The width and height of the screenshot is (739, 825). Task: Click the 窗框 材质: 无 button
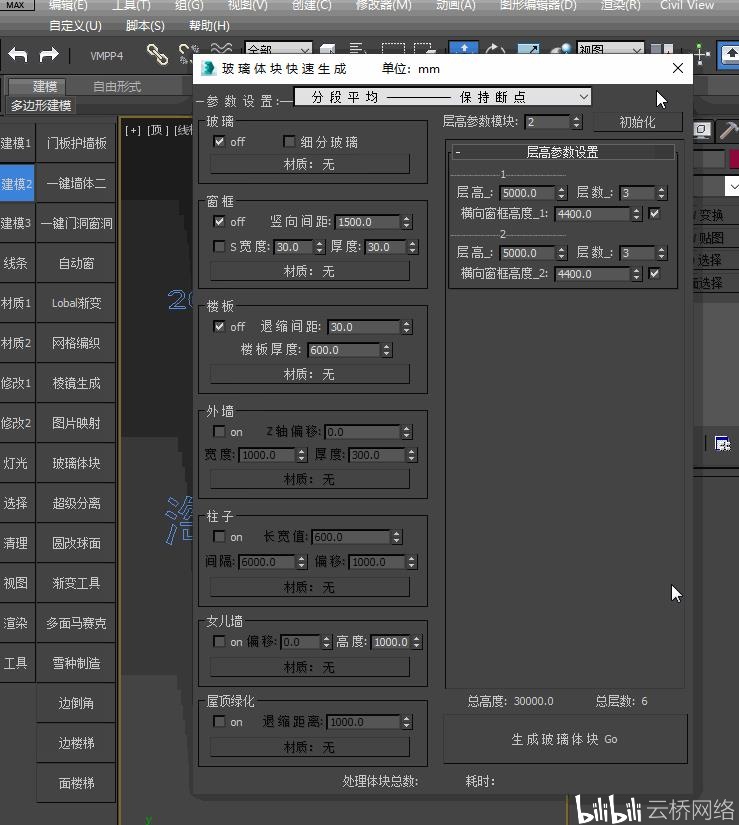[309, 271]
